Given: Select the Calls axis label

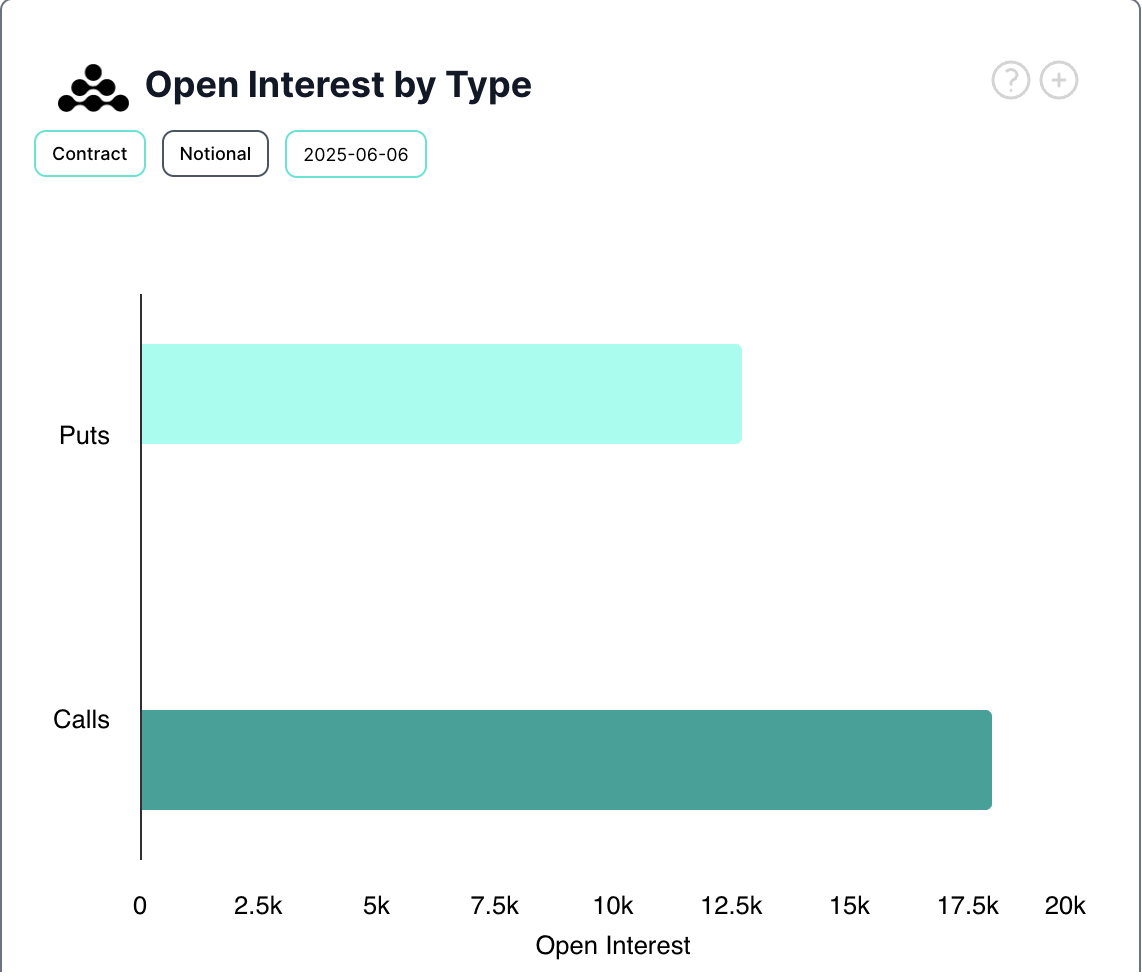Looking at the screenshot, I should 82,720.
